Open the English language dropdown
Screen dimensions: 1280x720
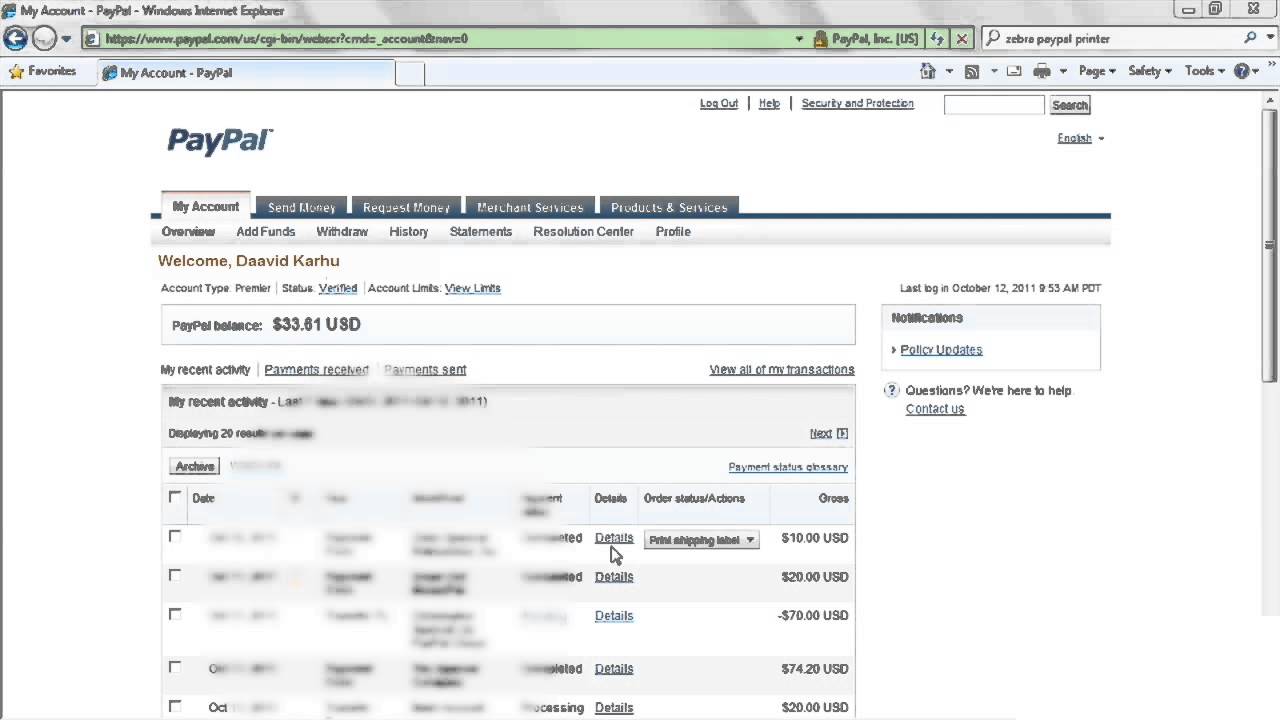(x=1080, y=138)
